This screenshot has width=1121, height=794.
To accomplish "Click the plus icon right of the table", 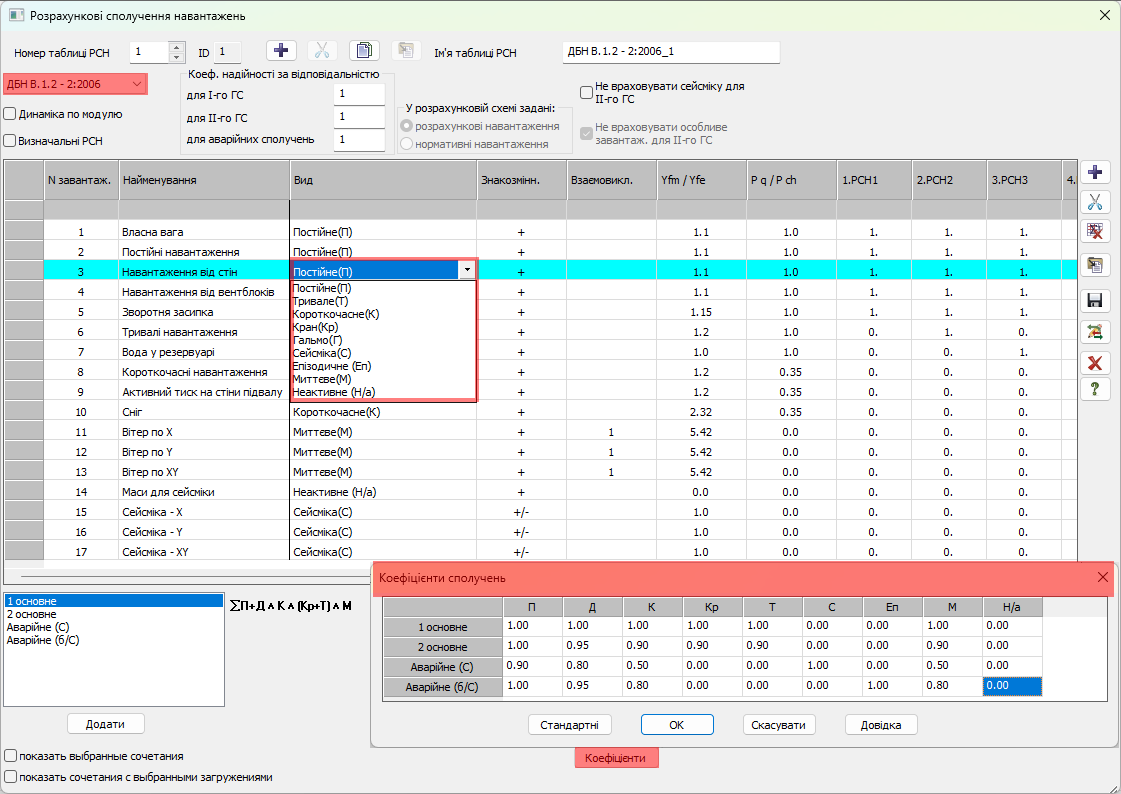I will [1095, 173].
